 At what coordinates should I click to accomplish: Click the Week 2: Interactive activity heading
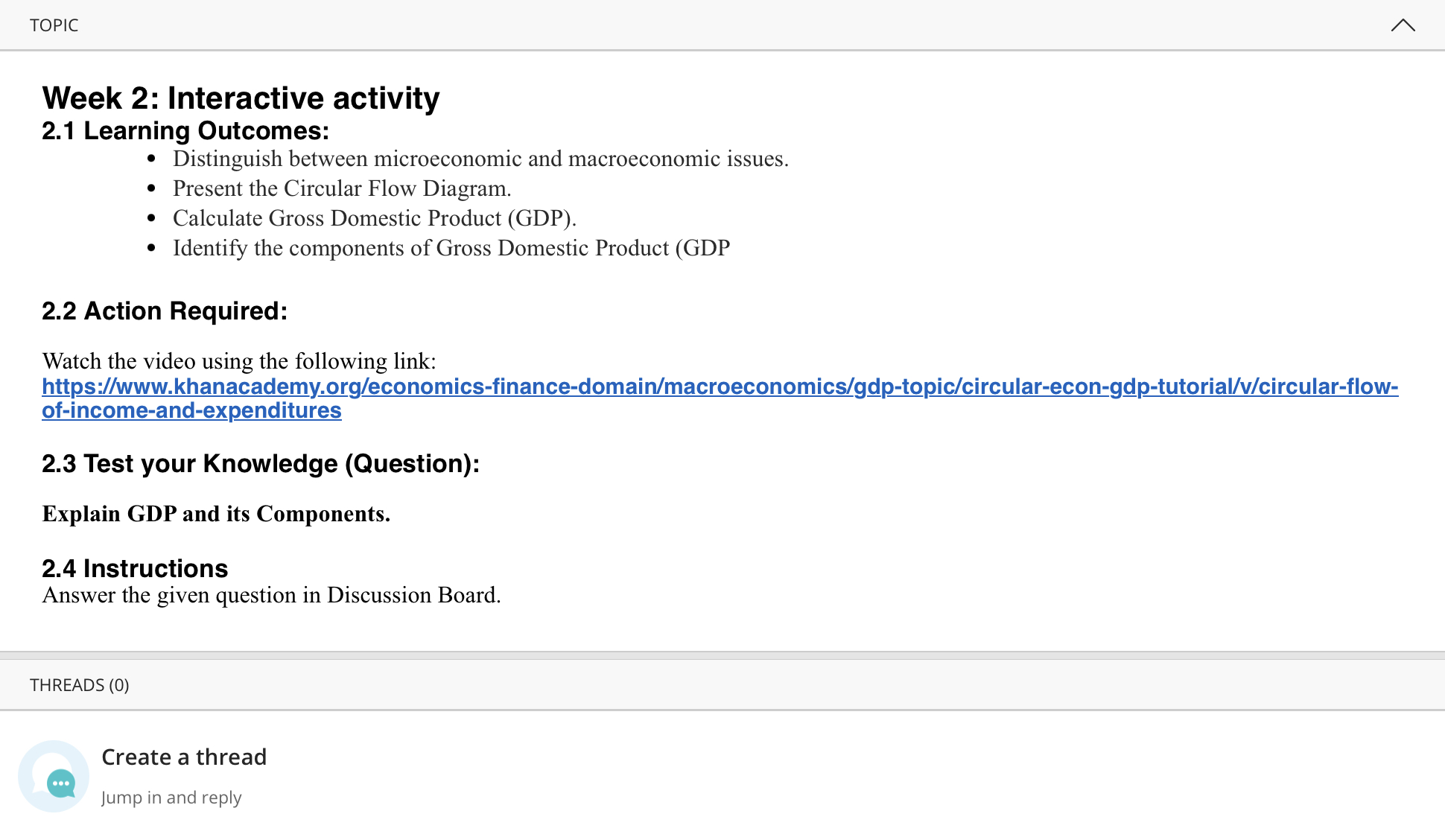241,98
